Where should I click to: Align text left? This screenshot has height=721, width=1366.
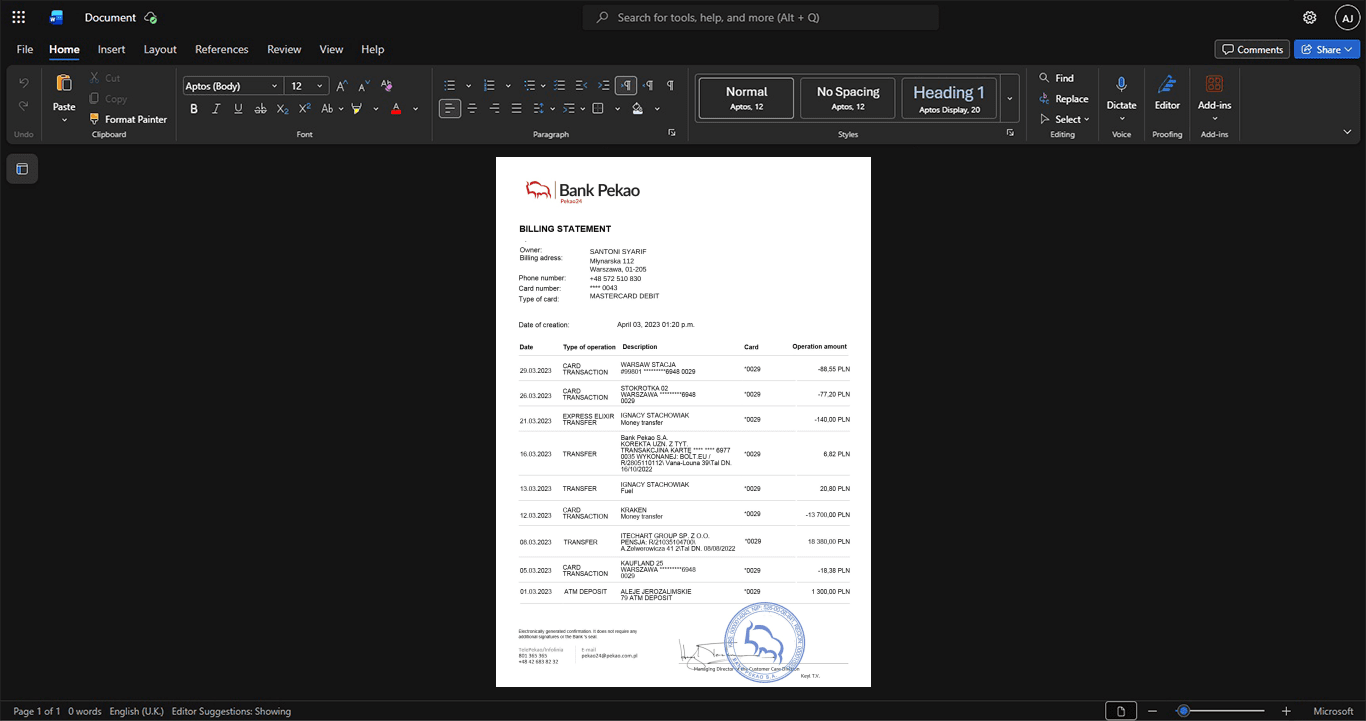tap(450, 108)
